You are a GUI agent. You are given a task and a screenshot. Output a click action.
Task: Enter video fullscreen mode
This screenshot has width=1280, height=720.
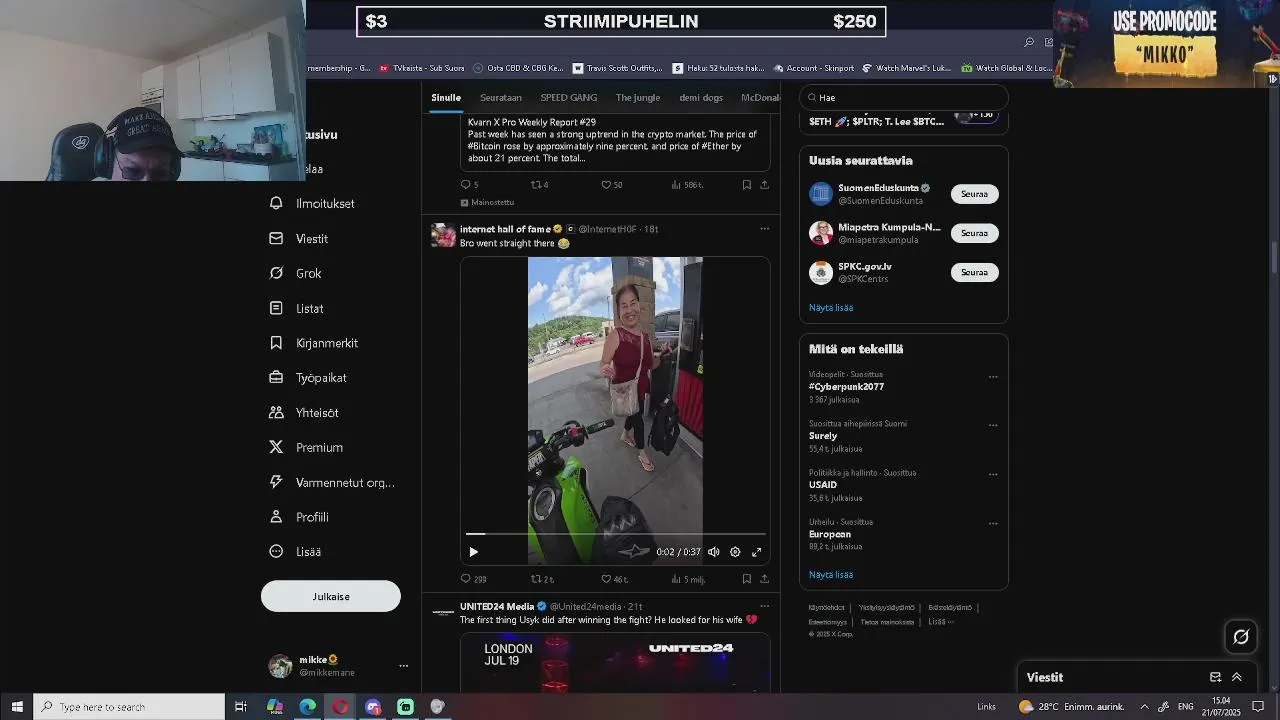click(x=756, y=552)
